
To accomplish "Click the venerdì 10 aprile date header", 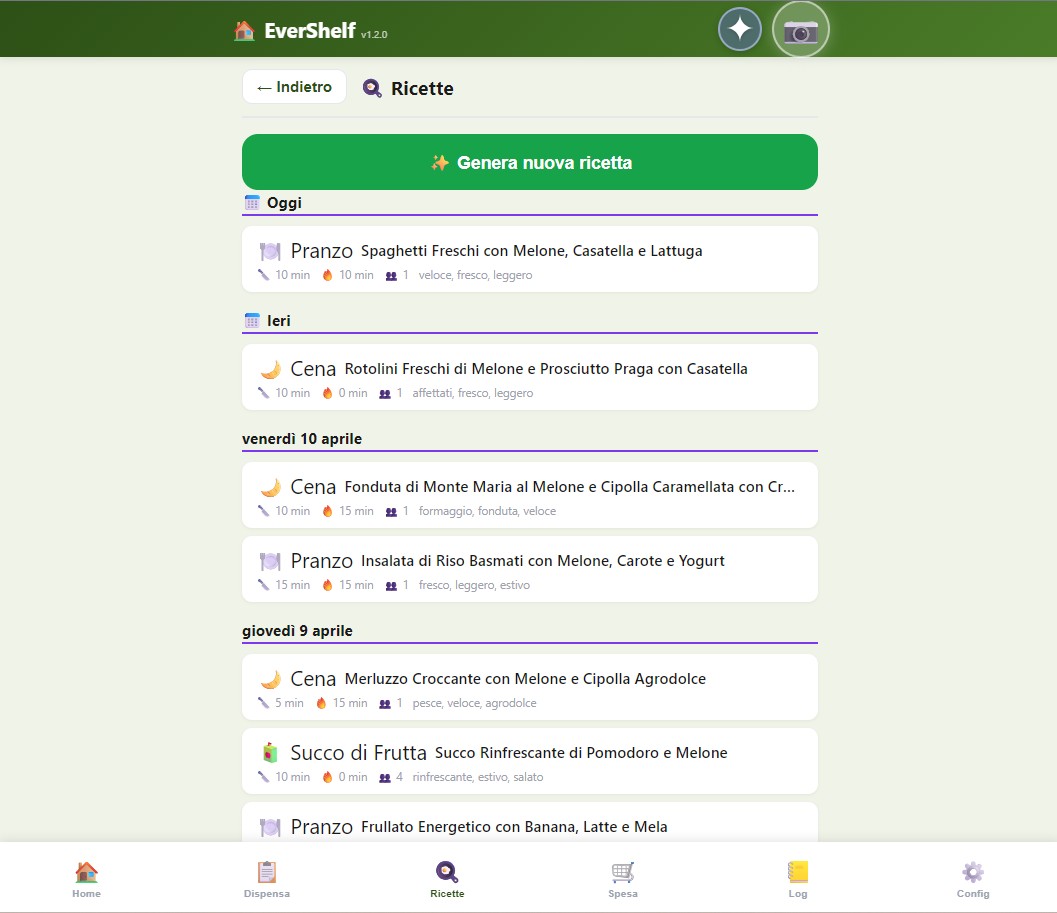I will [x=302, y=439].
